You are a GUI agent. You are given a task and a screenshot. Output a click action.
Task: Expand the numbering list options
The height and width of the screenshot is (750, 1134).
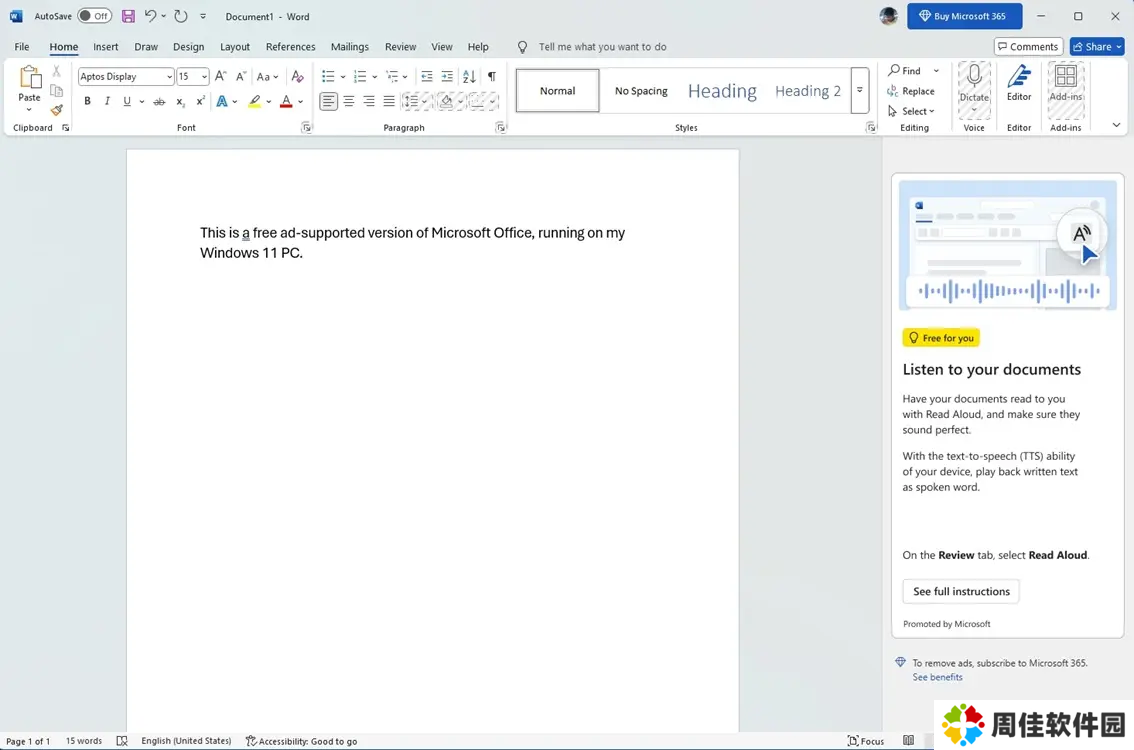[375, 77]
